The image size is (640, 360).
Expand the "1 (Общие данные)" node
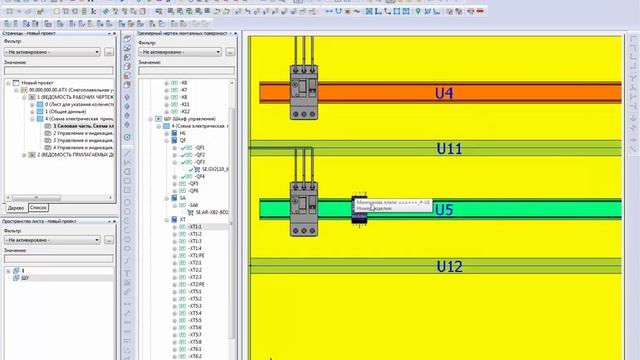coord(32,112)
